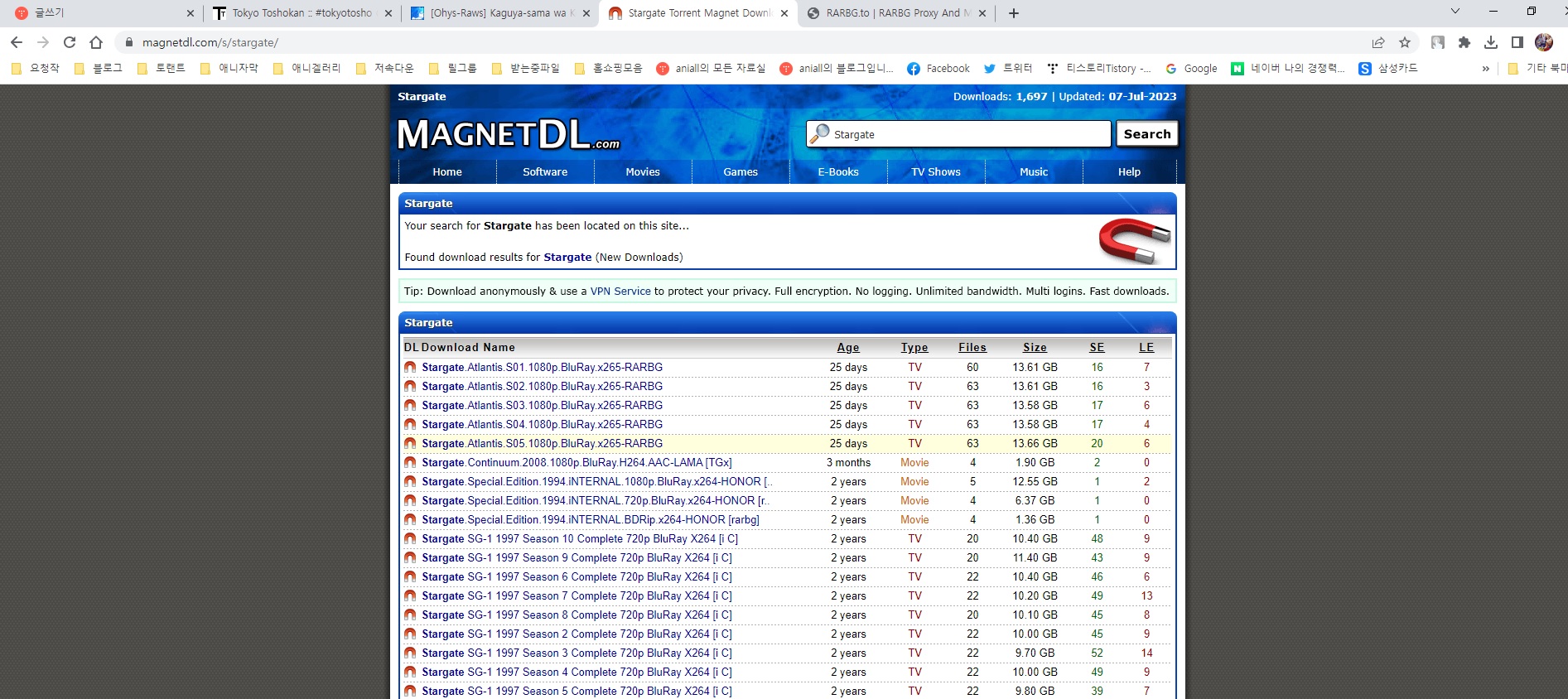Click the MagnetDL.com logo
This screenshot has height=699, width=1568.
[509, 134]
